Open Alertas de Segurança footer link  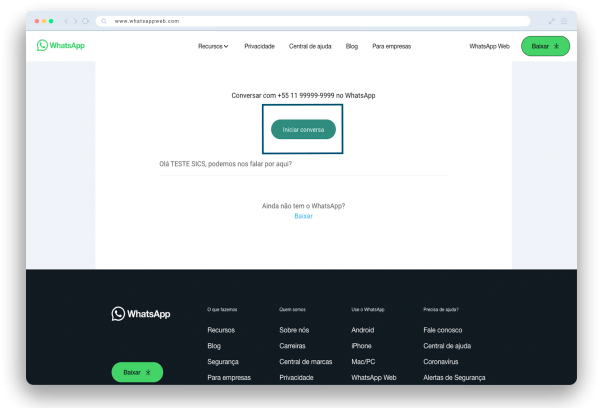point(454,378)
